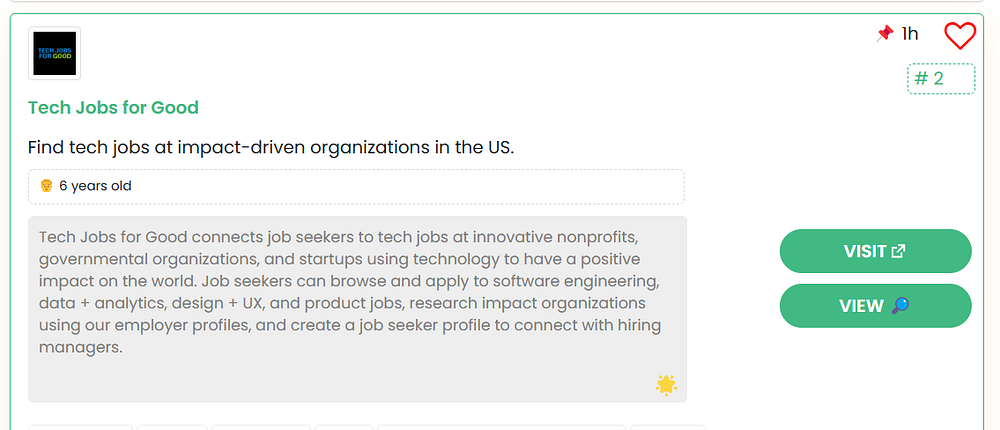Viewport: 1000px width, 430px height.
Task: Select the widest tag chip below description
Action: click(501, 427)
